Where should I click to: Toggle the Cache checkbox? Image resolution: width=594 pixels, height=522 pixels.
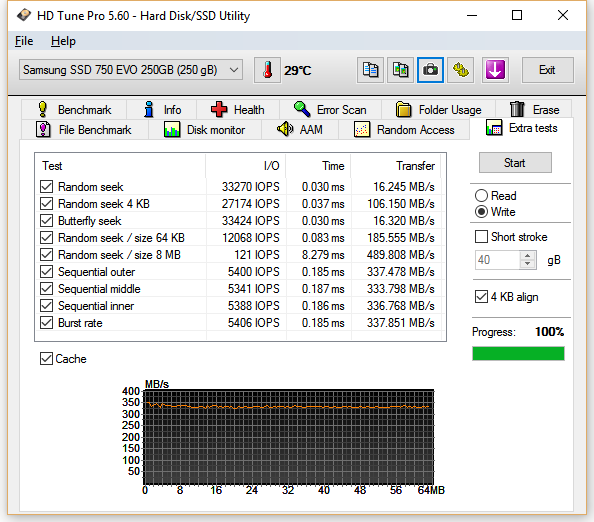[46, 358]
